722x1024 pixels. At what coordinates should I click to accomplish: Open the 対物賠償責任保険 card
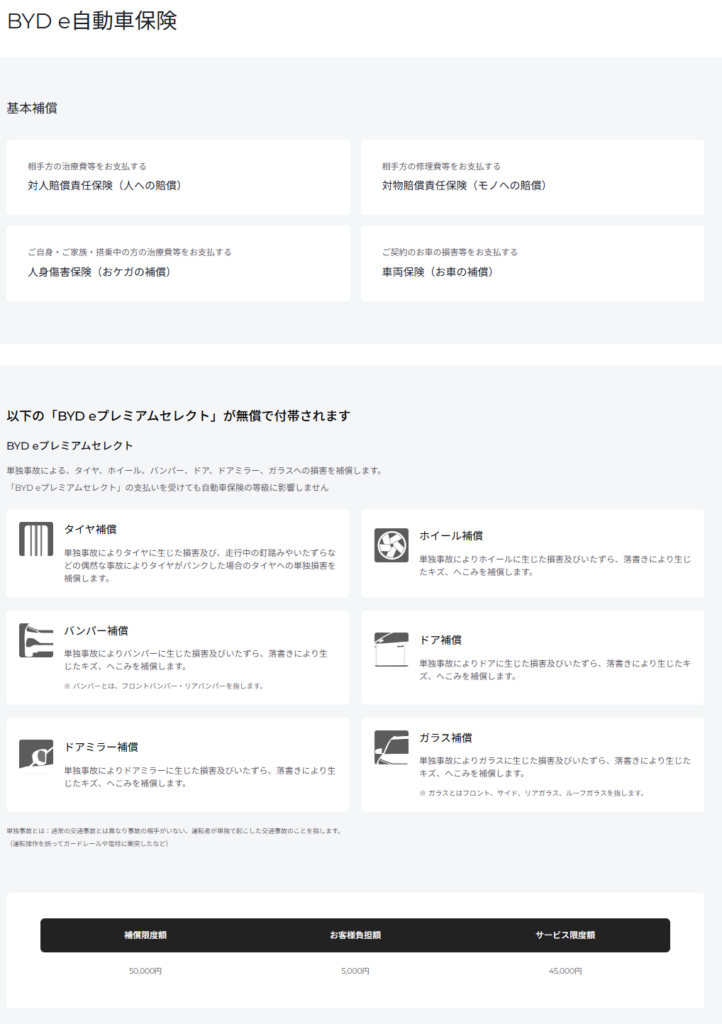click(x=533, y=177)
